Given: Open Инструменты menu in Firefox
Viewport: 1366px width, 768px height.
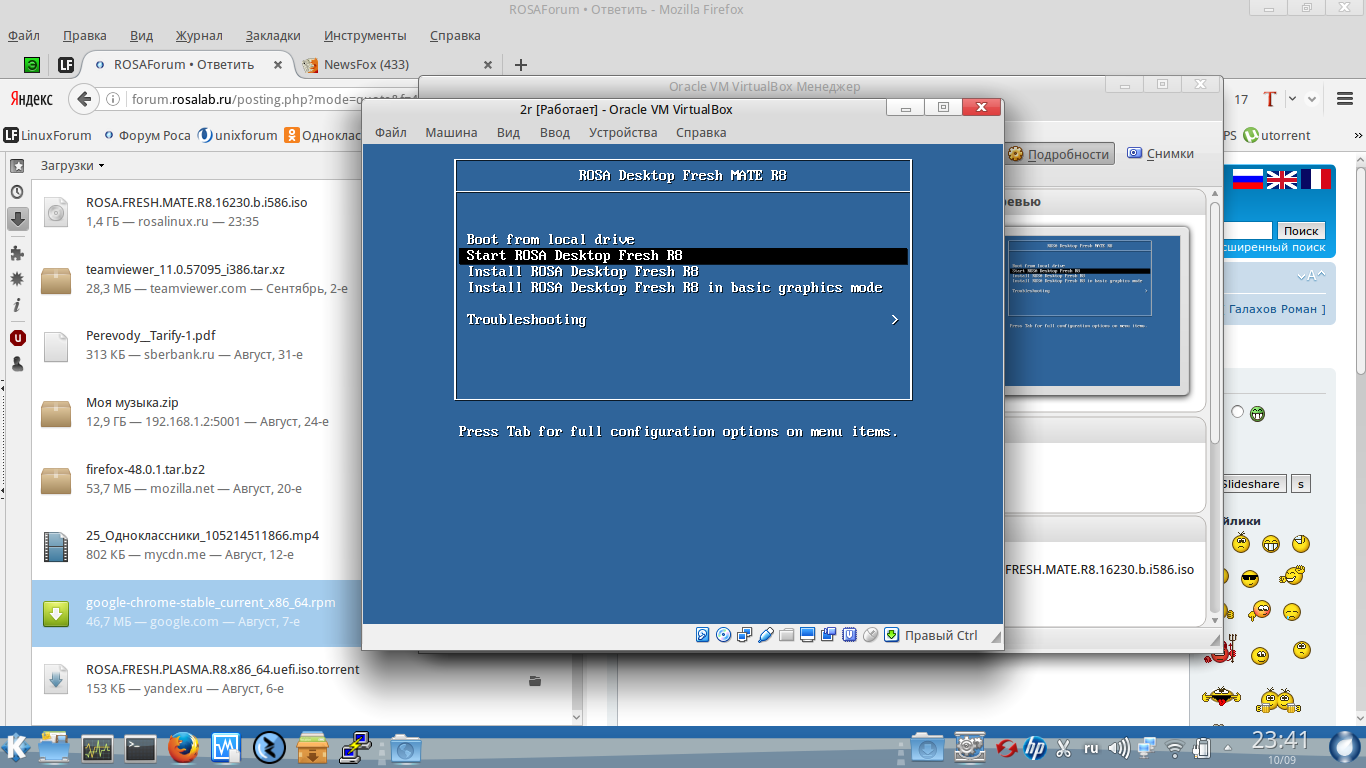Looking at the screenshot, I should [365, 36].
